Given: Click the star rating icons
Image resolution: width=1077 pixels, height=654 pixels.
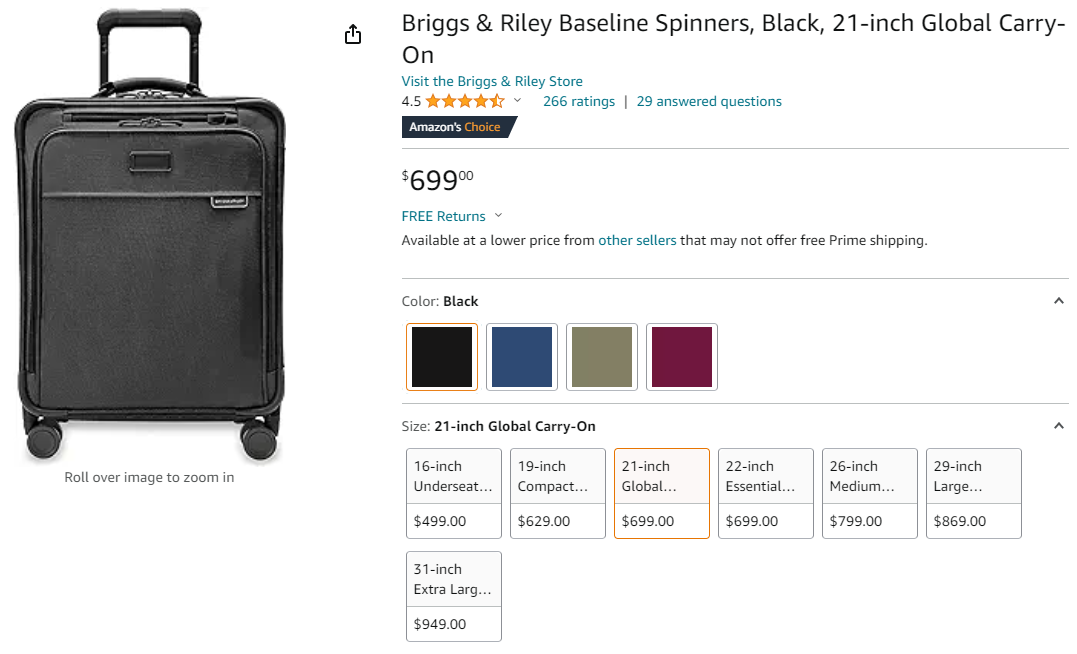Looking at the screenshot, I should point(465,101).
